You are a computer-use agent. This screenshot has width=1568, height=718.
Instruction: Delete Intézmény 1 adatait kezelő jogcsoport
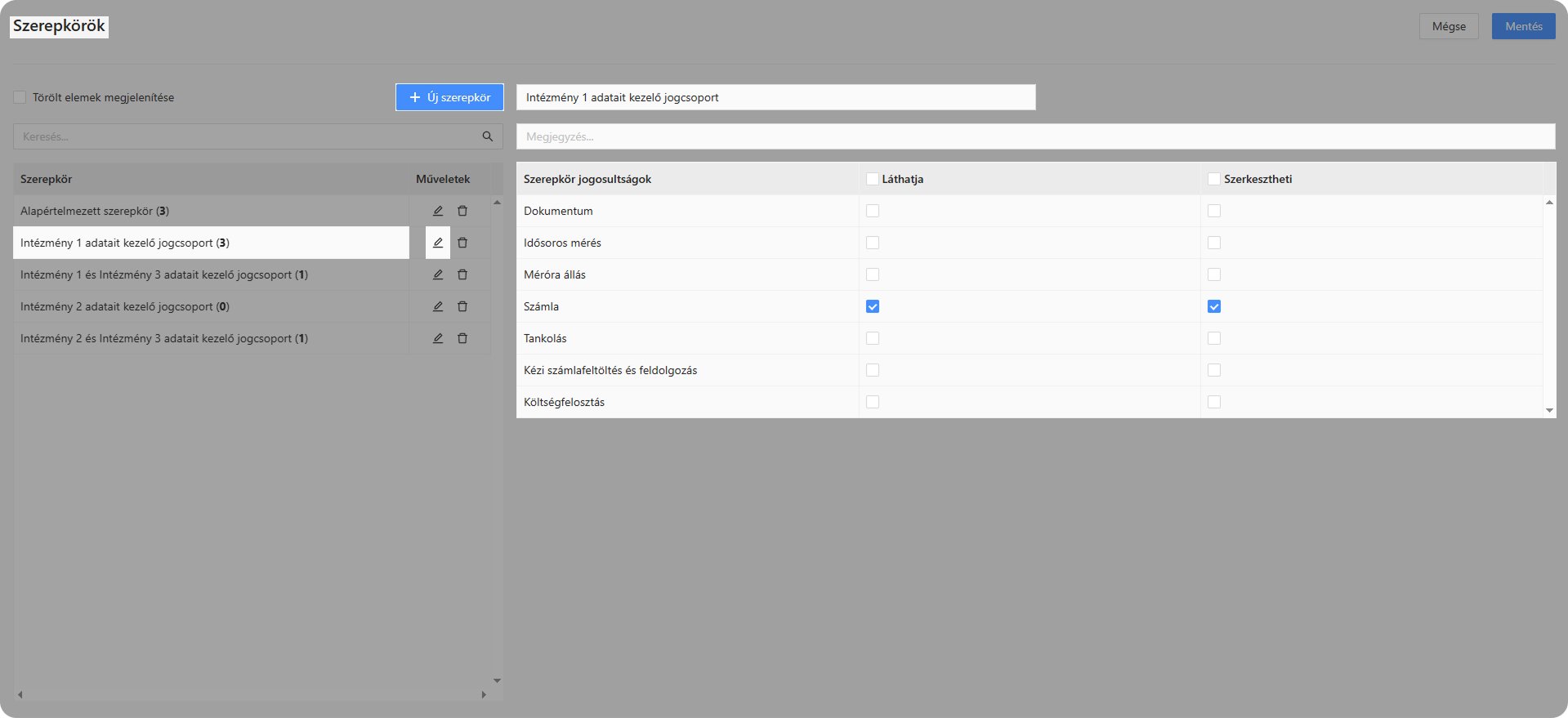coord(462,243)
